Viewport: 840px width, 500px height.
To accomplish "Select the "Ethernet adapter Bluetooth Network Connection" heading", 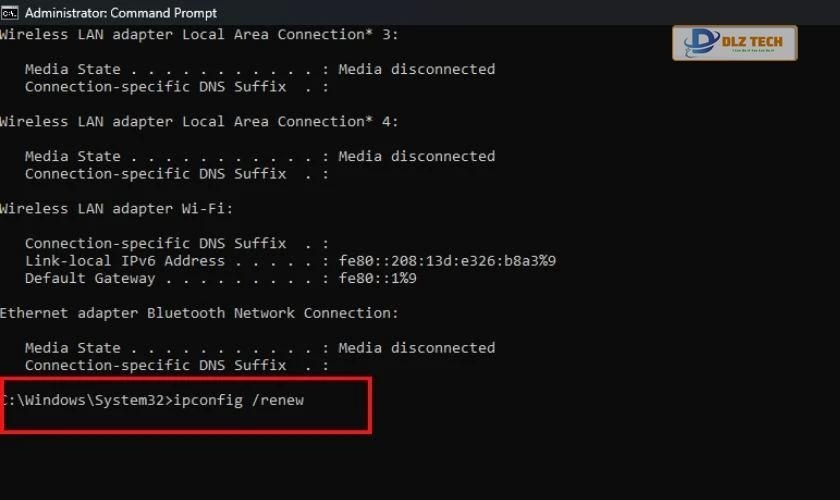I will 198,313.
